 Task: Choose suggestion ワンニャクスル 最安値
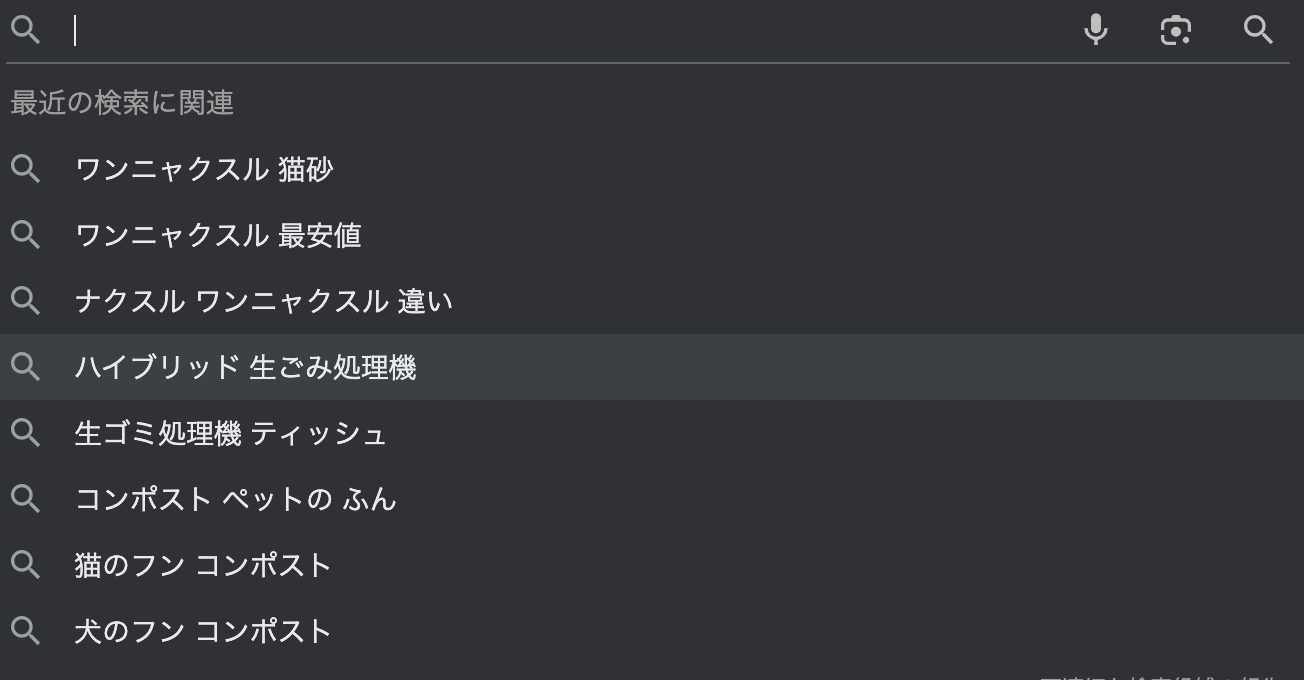[218, 235]
